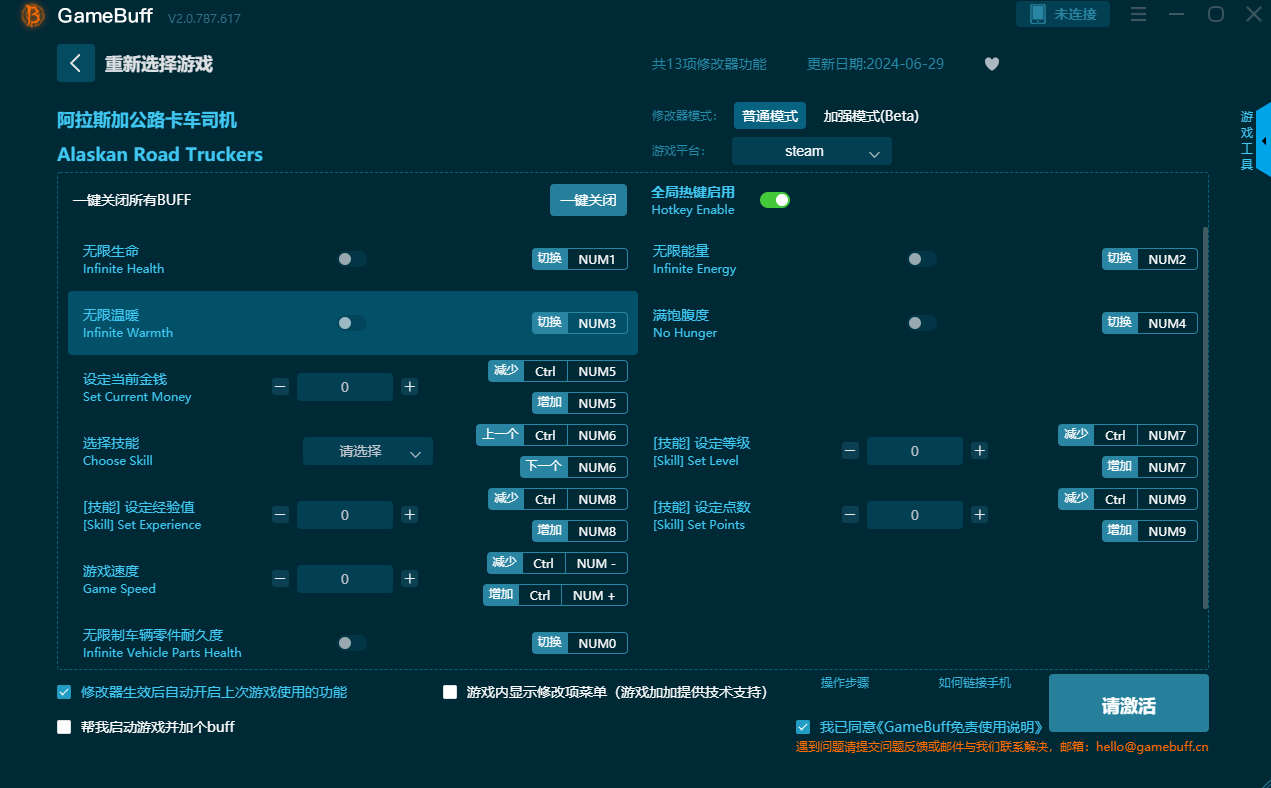Screen dimensions: 1271x788
Task: Check the launch game and add buff checkbox
Action: (64, 727)
